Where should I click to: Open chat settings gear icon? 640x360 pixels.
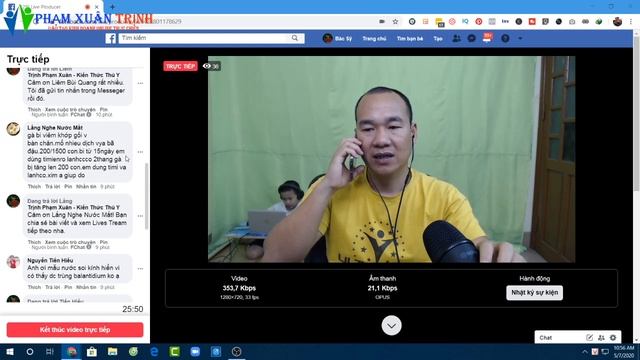(x=613, y=338)
